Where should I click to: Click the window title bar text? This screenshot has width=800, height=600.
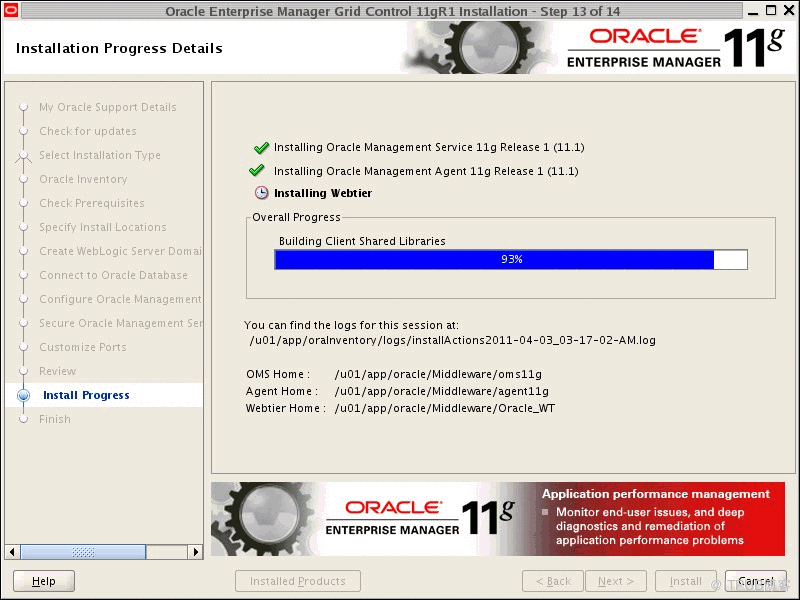[393, 11]
